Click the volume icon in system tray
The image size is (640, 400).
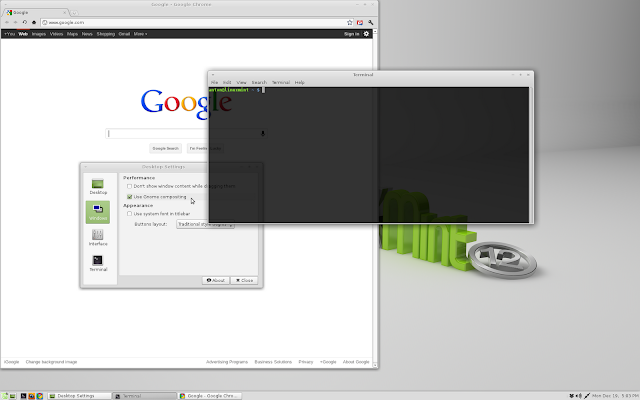click(579, 396)
